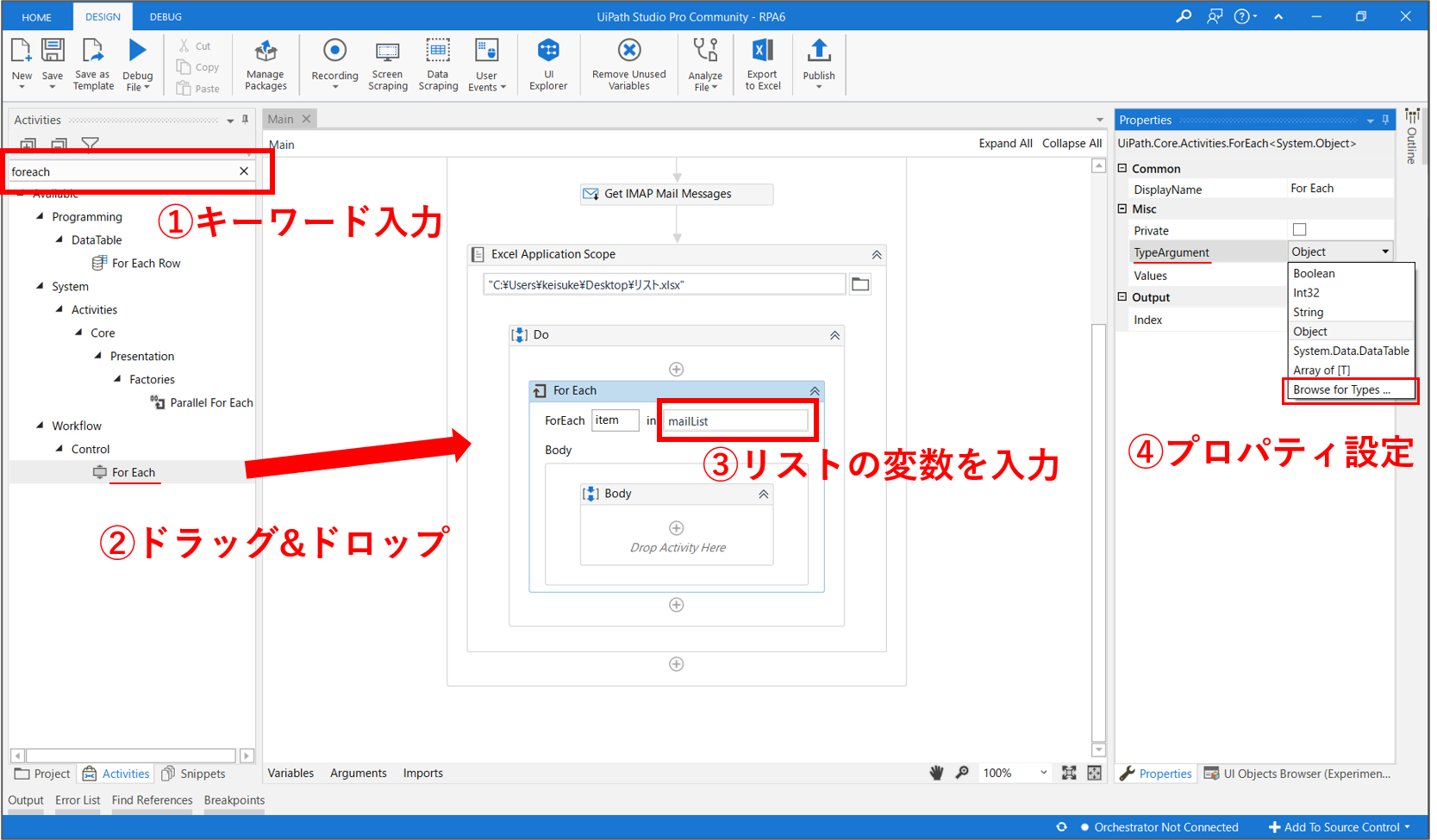Select Browse for Types option
Viewport: 1437px width, 840px height.
(1341, 390)
